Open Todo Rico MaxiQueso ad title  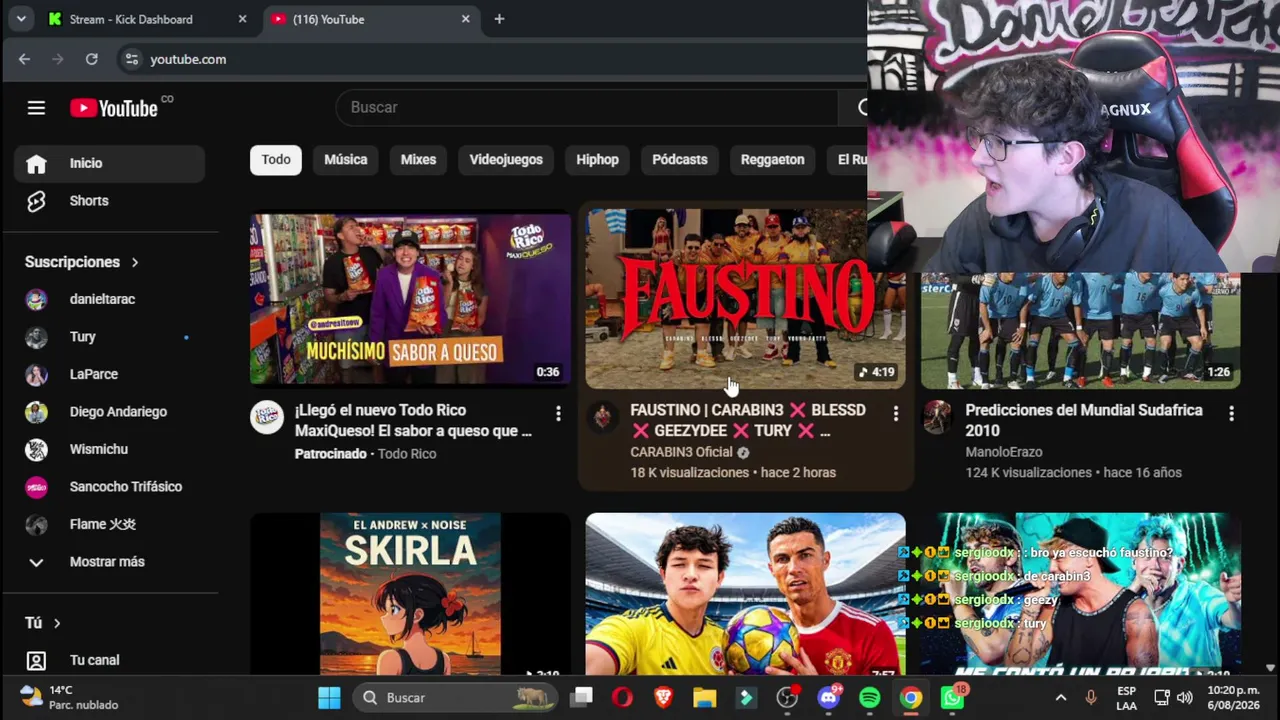pyautogui.click(x=413, y=420)
